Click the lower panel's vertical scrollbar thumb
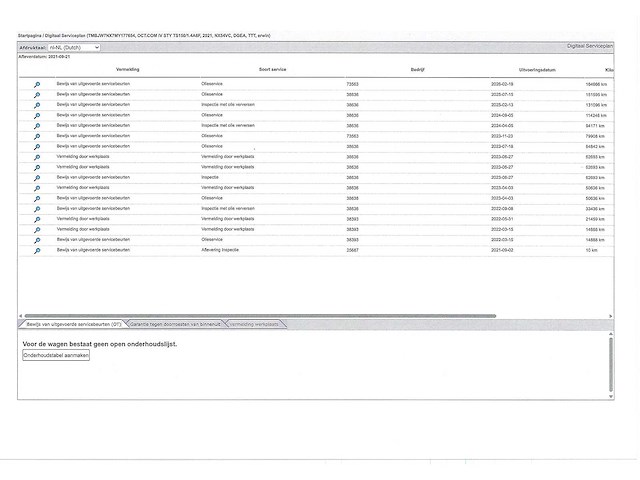The height and width of the screenshot is (480, 640). pos(611,364)
